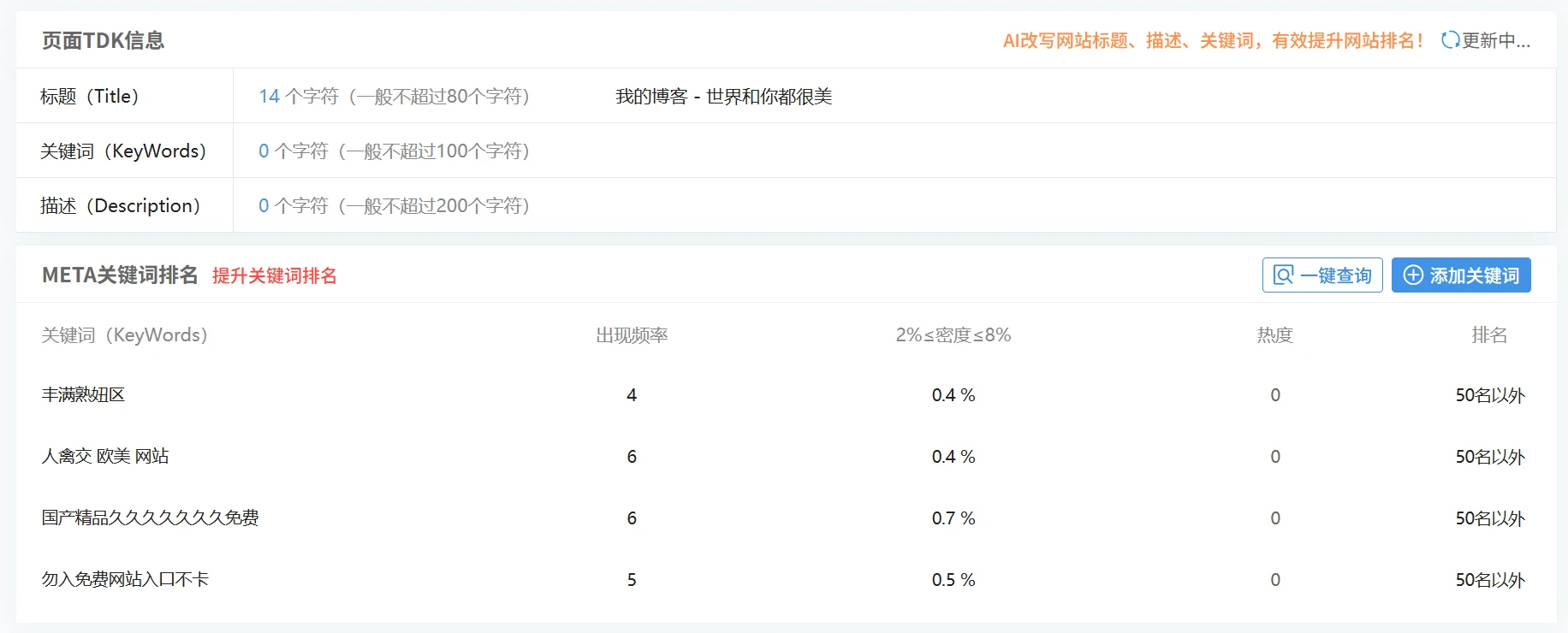Image resolution: width=1568 pixels, height=633 pixels.
Task: Click the 0.5 % density value
Action: pos(953,580)
